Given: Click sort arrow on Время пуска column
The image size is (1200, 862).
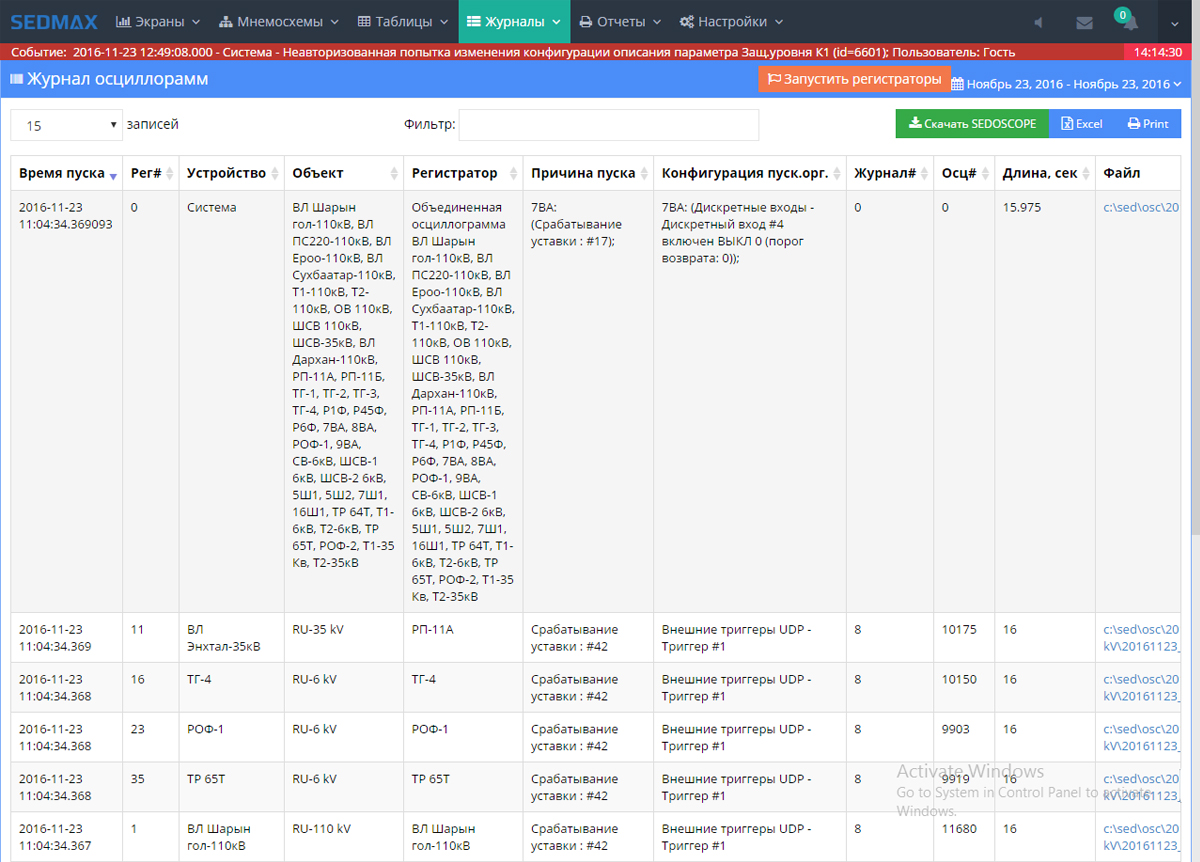Looking at the screenshot, I should point(113,175).
